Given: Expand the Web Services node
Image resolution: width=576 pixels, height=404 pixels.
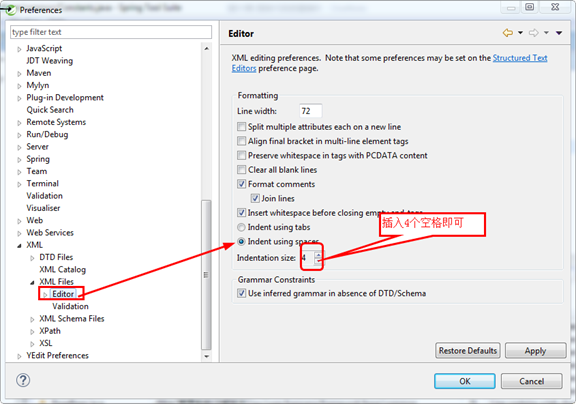Looking at the screenshot, I should [x=19, y=234].
